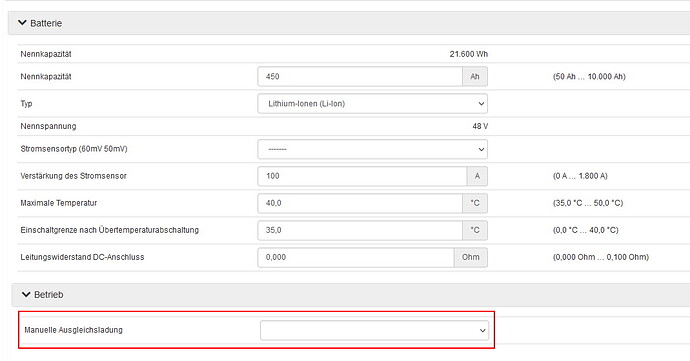Click the range hint (0,000 Ohm ... 0,100 Ohm)
Viewport: 690px width, 361px height.
[x=601, y=257]
